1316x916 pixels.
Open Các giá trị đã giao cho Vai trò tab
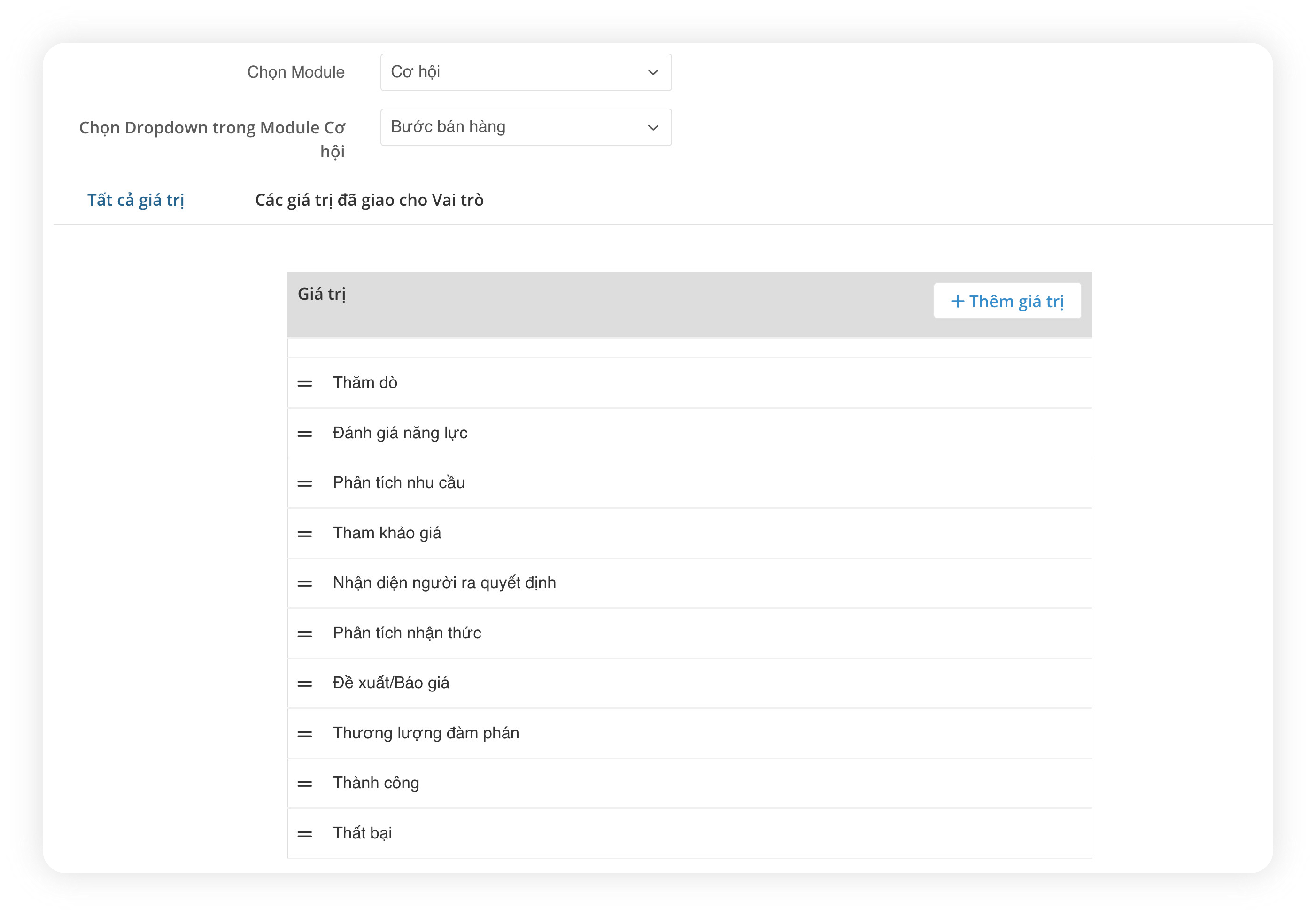click(x=369, y=200)
